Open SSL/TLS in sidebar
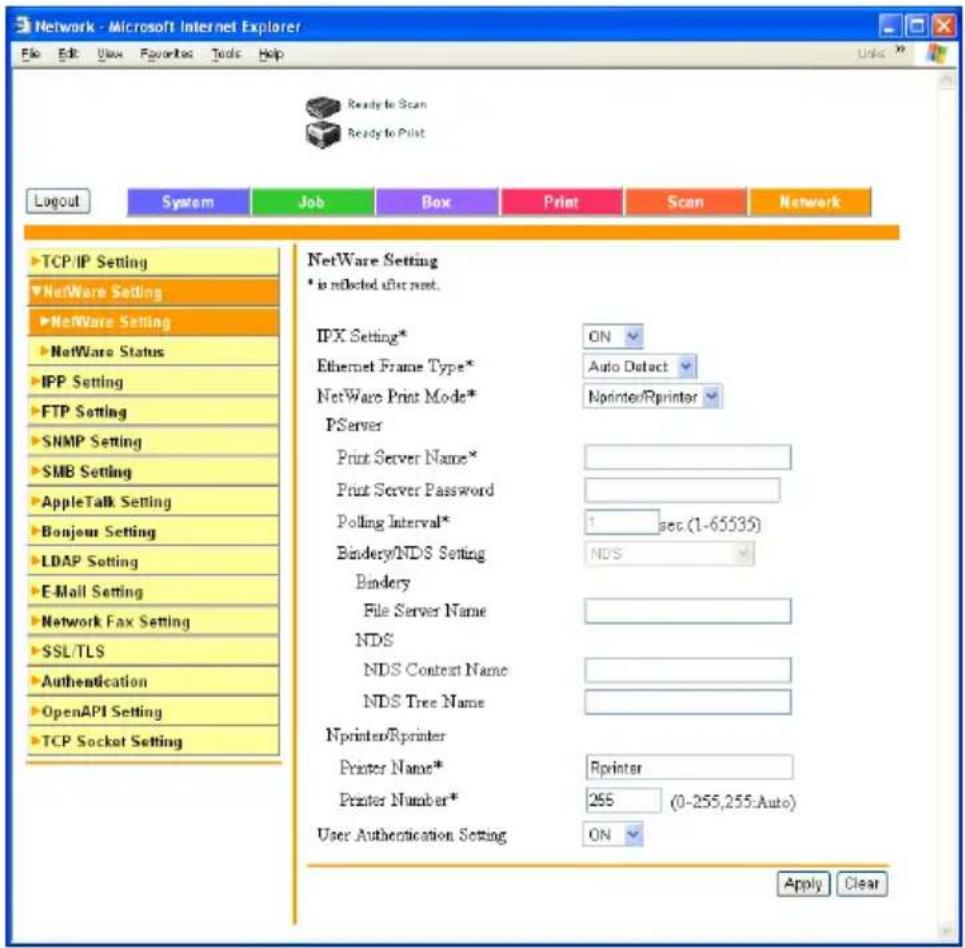This screenshot has height=948, width=965. click(x=153, y=651)
